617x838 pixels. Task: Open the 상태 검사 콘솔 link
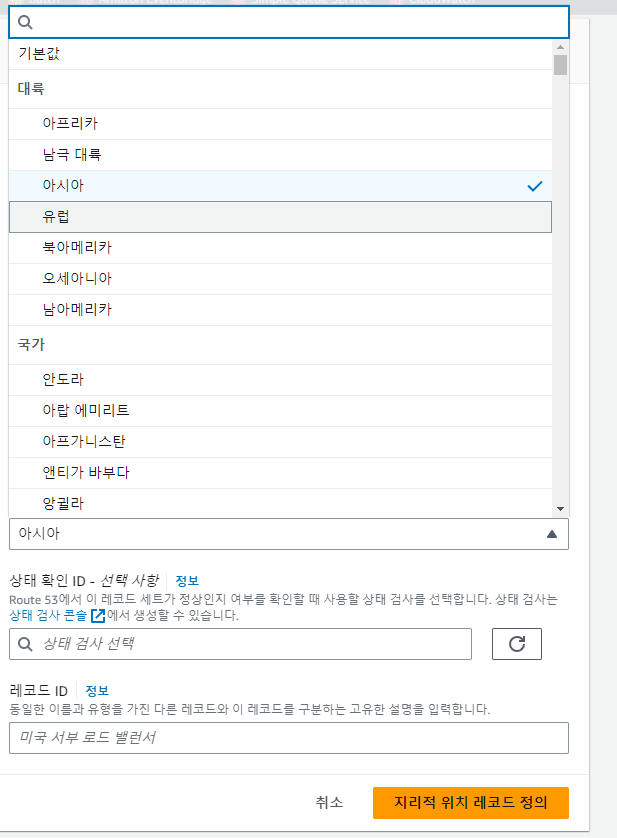[x=47, y=616]
